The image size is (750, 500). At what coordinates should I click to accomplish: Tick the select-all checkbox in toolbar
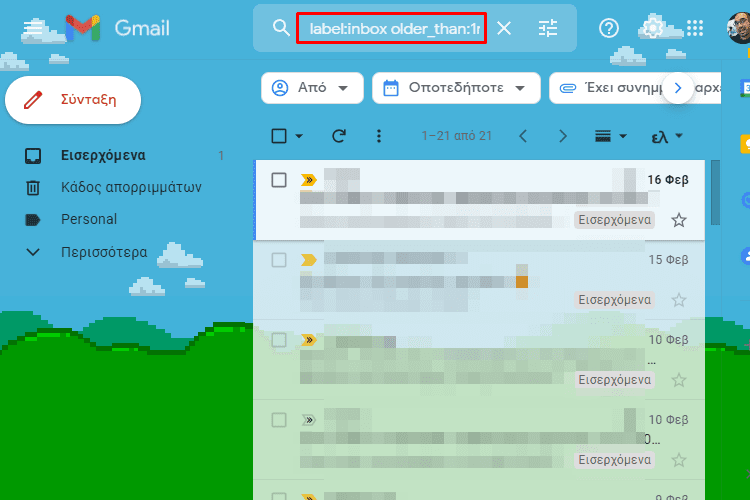coord(279,136)
